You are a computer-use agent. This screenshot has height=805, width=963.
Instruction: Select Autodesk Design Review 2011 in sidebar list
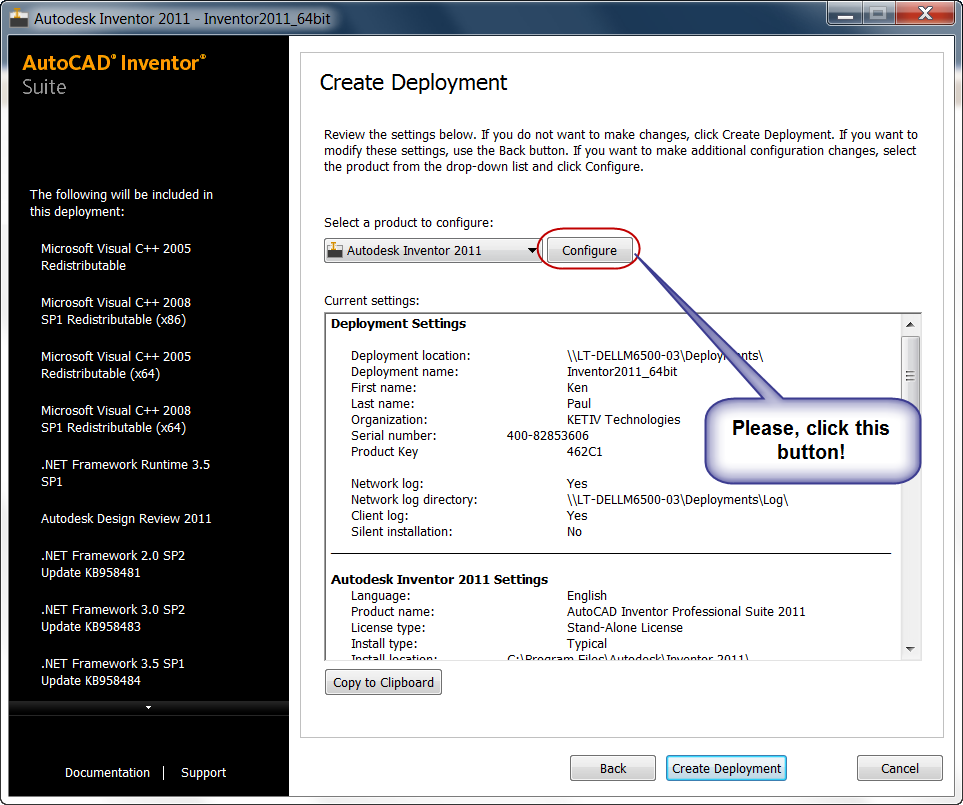tap(126, 518)
